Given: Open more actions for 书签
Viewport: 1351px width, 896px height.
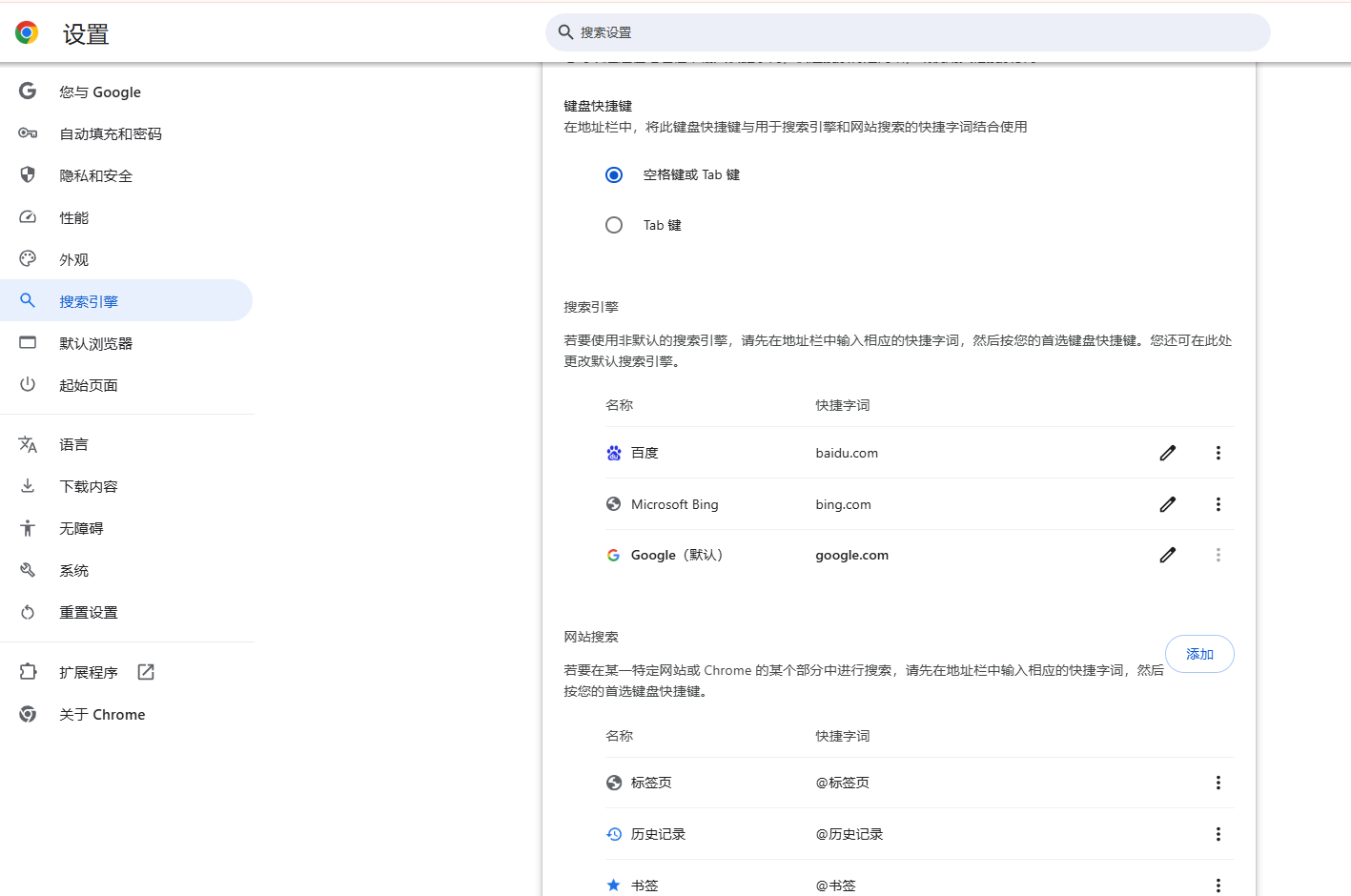Looking at the screenshot, I should click(1218, 886).
